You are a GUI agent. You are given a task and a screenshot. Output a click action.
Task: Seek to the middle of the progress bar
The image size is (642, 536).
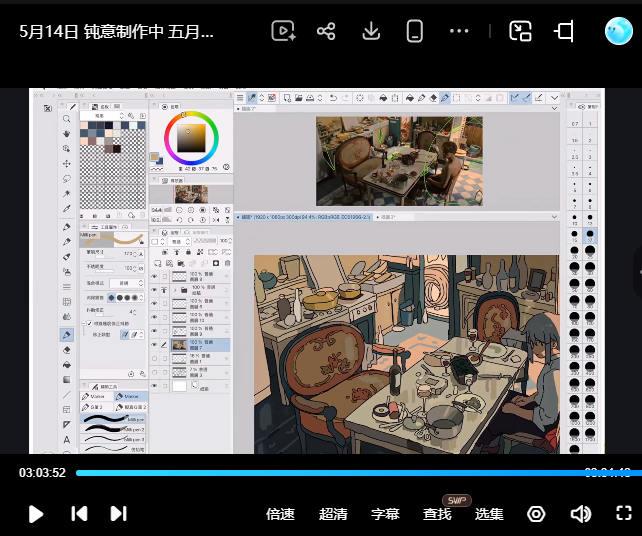359,473
